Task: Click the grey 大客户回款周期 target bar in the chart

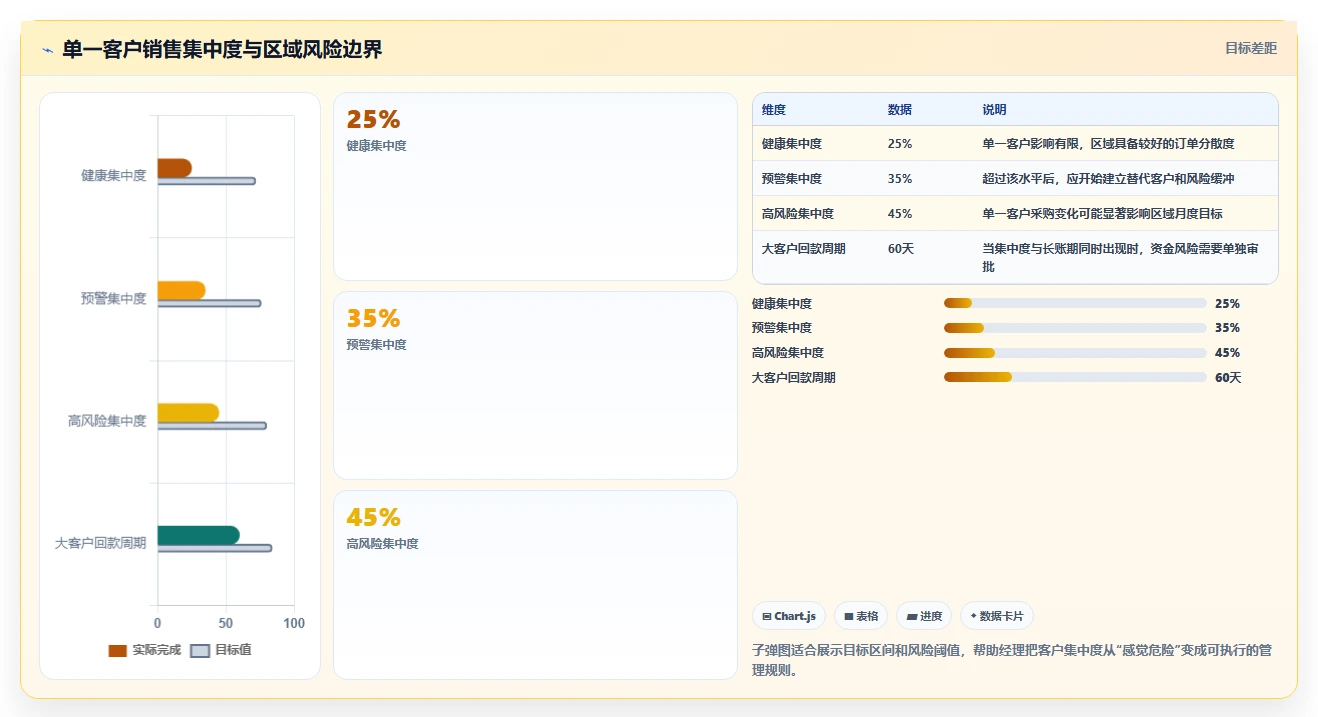Action: (x=214, y=548)
